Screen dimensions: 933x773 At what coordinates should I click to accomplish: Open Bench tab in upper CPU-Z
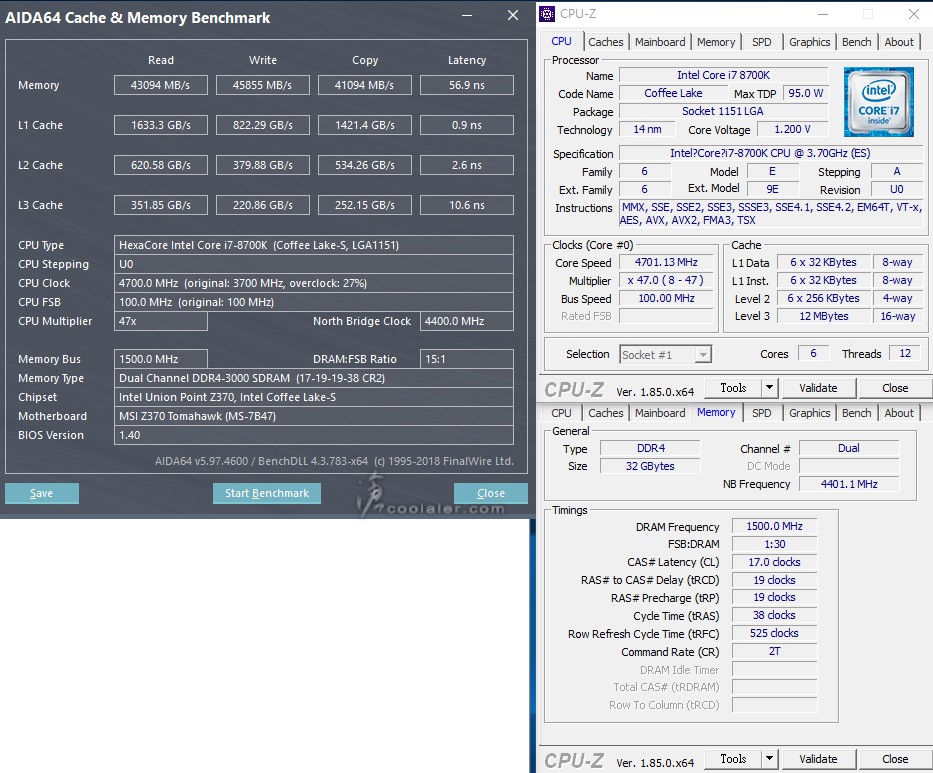click(857, 42)
